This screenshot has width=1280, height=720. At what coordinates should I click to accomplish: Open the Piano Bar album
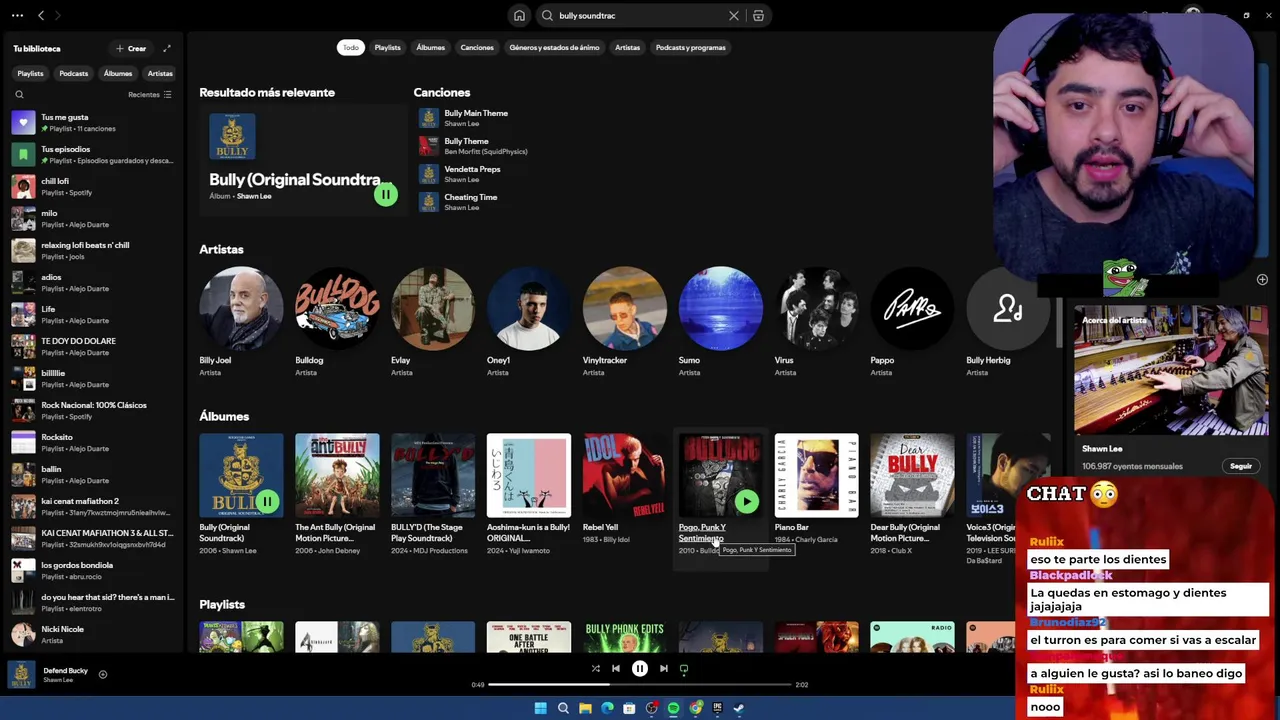[816, 493]
